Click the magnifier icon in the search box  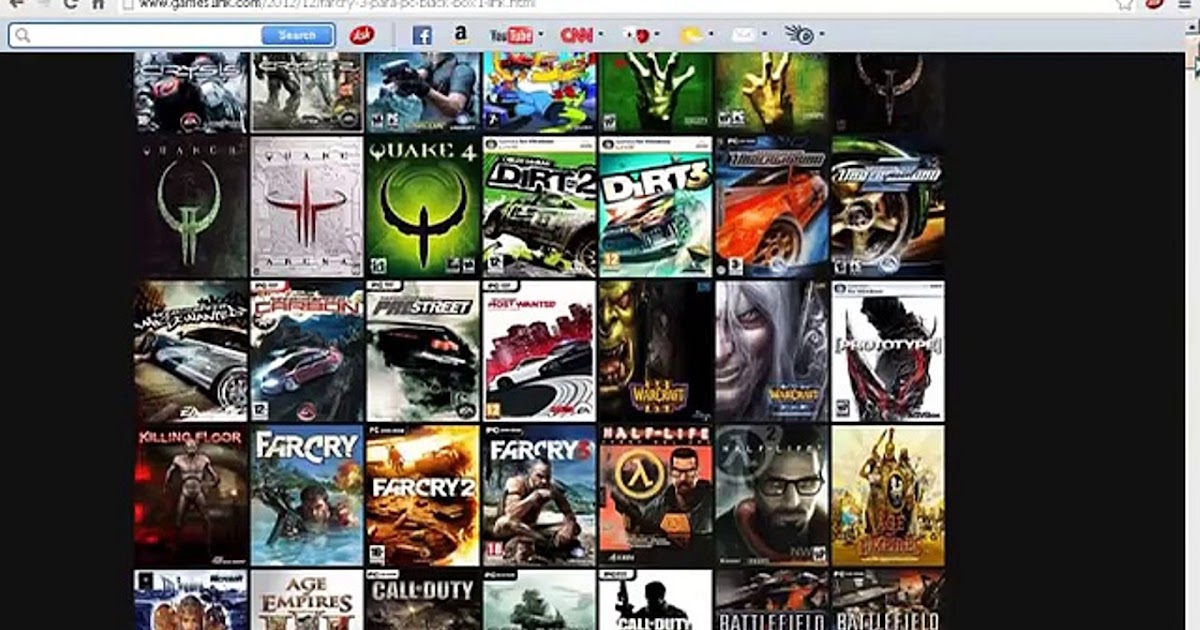point(23,35)
